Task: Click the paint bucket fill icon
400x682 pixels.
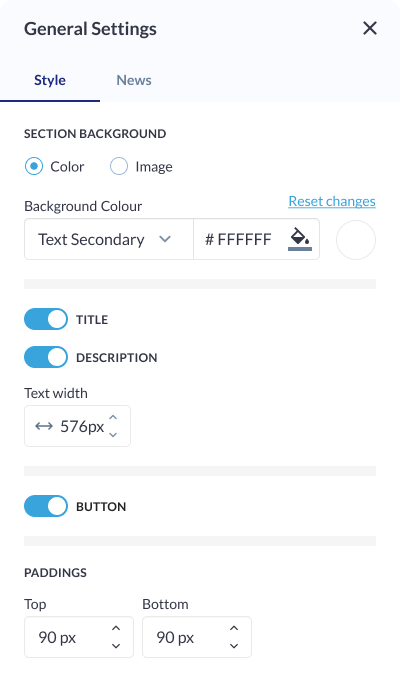Action: 300,239
